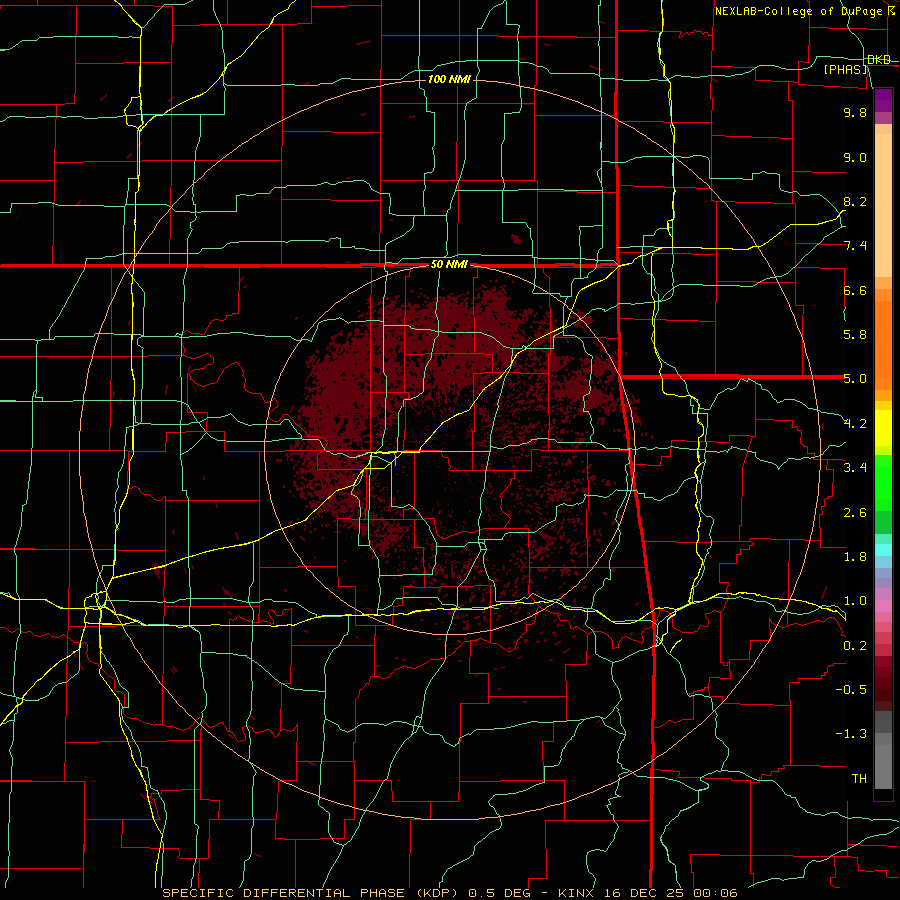The width and height of the screenshot is (900, 900).
Task: Click the 100 NMI range ring label
Action: pos(449,79)
